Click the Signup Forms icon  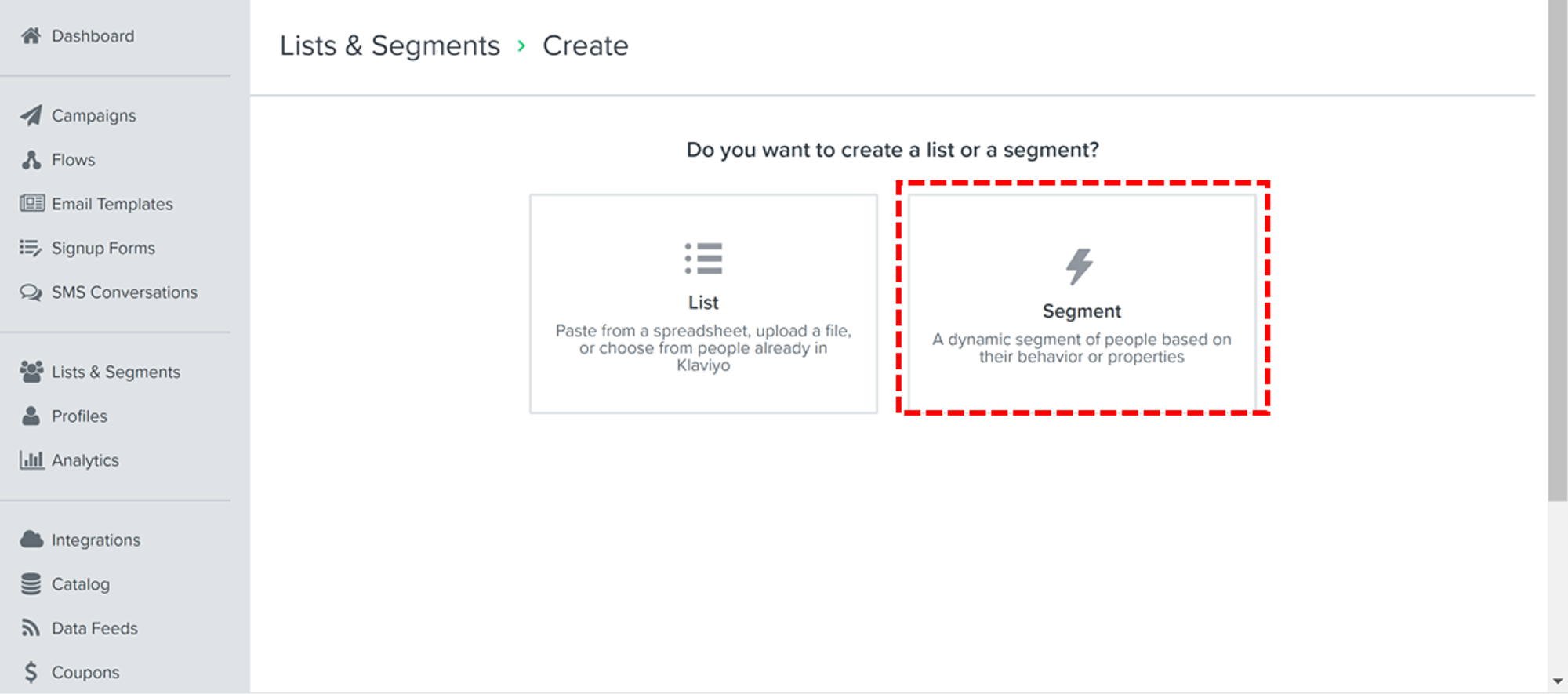click(31, 249)
